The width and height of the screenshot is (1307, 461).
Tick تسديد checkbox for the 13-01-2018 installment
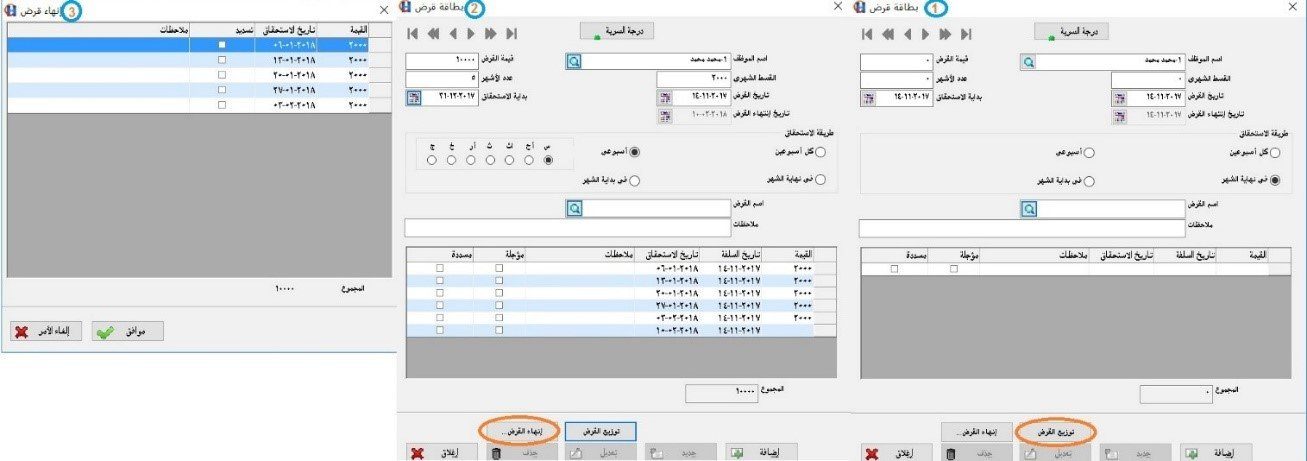[x=221, y=60]
